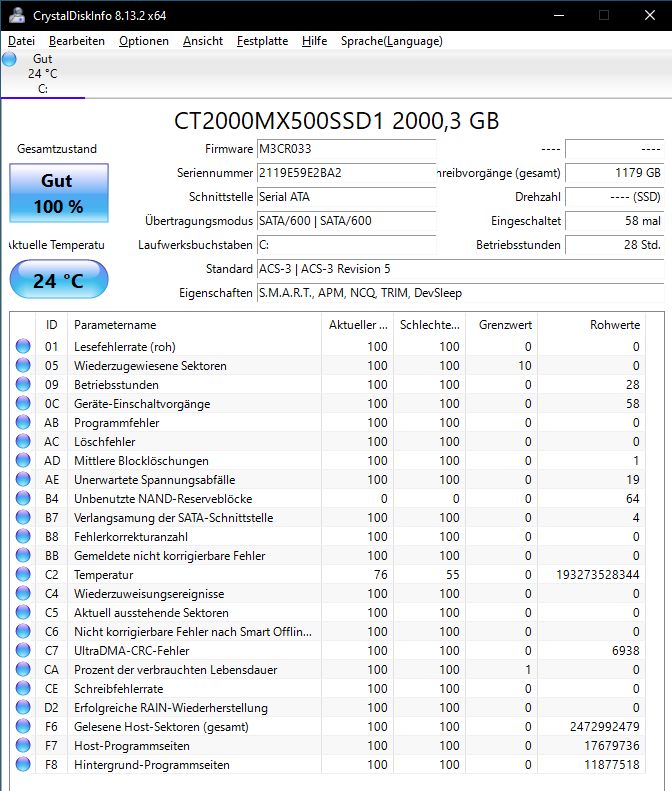
Task: Select the Gelesene Host-Sektoren raw value 2472992479
Action: point(604,727)
